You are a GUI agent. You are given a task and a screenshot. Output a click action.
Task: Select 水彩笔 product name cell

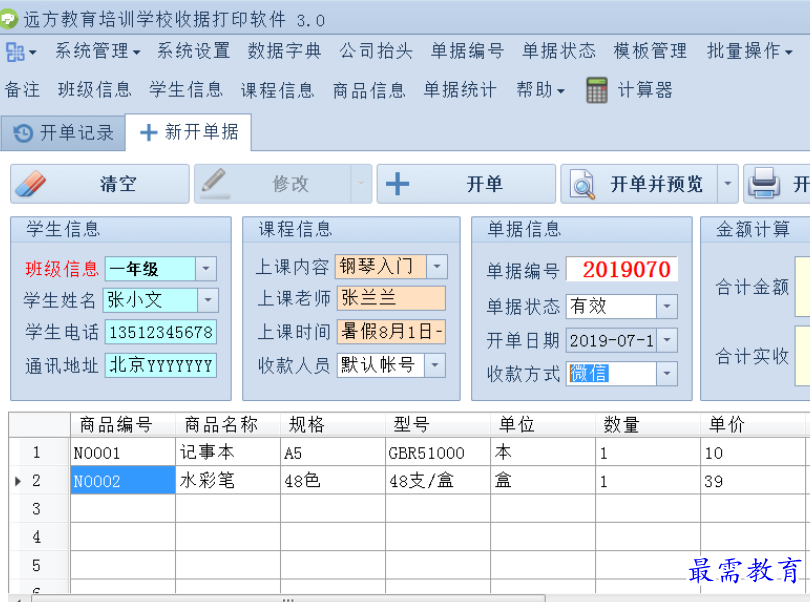[228, 481]
